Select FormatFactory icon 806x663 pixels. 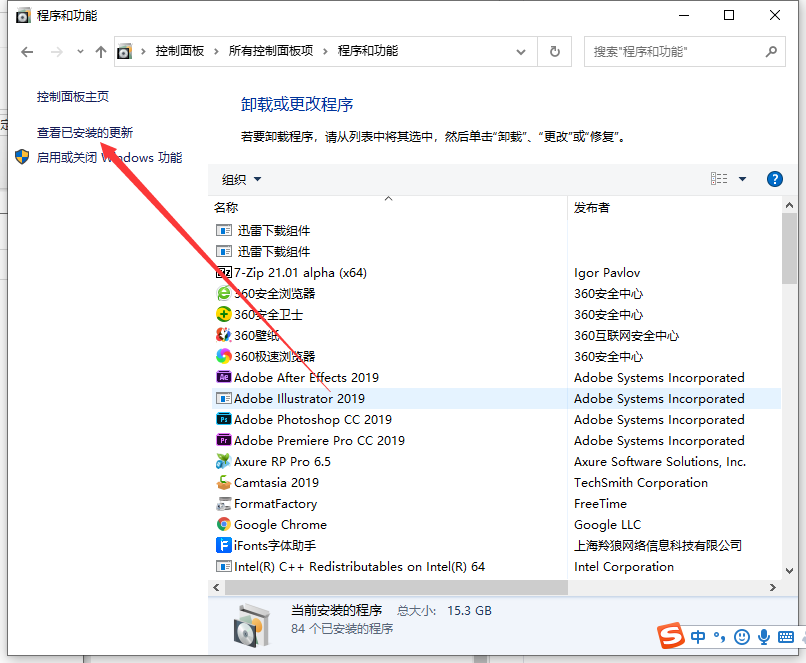(224, 503)
